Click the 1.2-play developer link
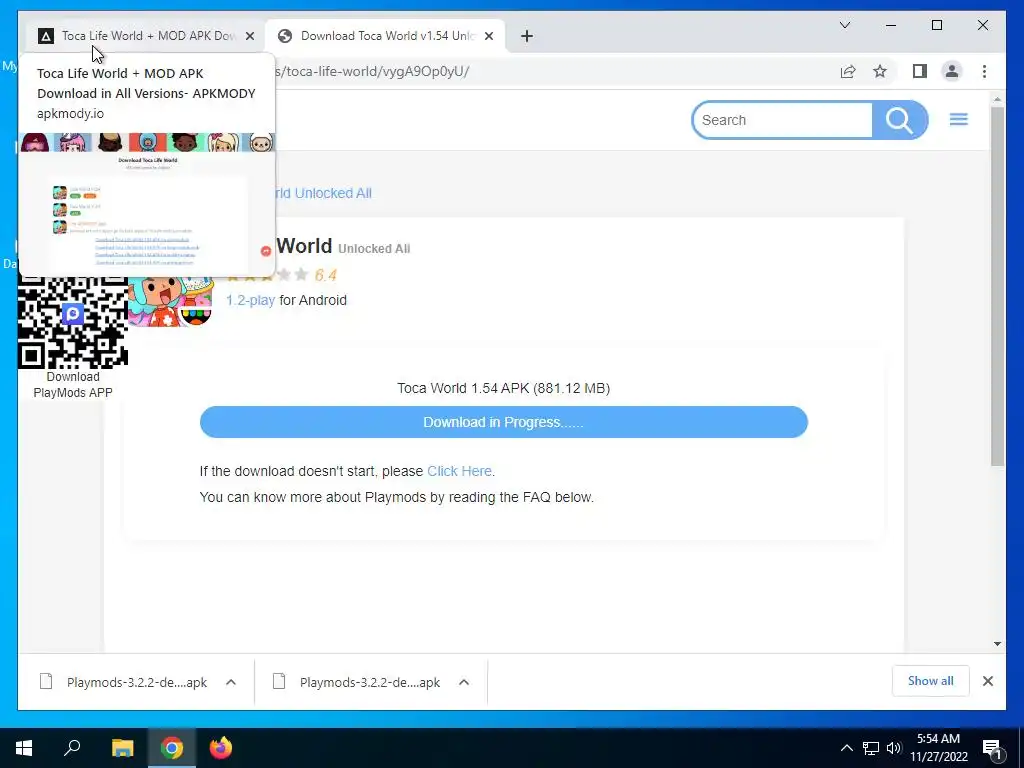Screen dimensions: 1024x768 (250, 300)
